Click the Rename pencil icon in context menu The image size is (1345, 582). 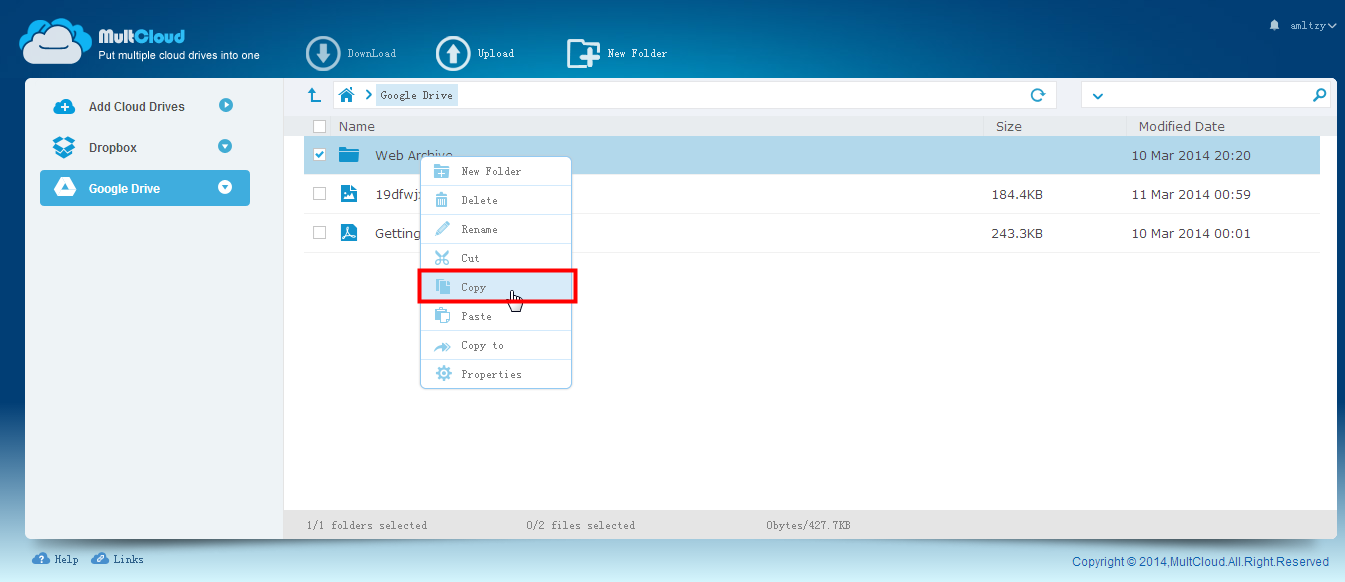point(442,229)
